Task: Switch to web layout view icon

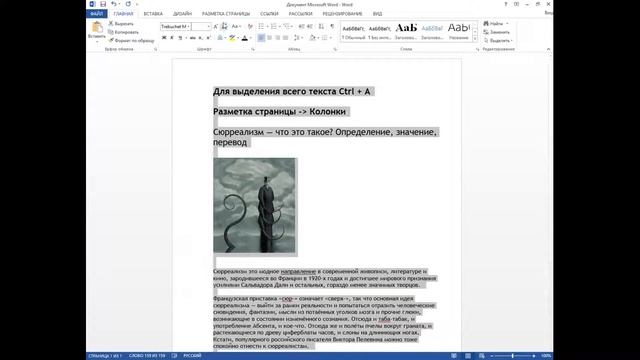Action: (x=482, y=356)
